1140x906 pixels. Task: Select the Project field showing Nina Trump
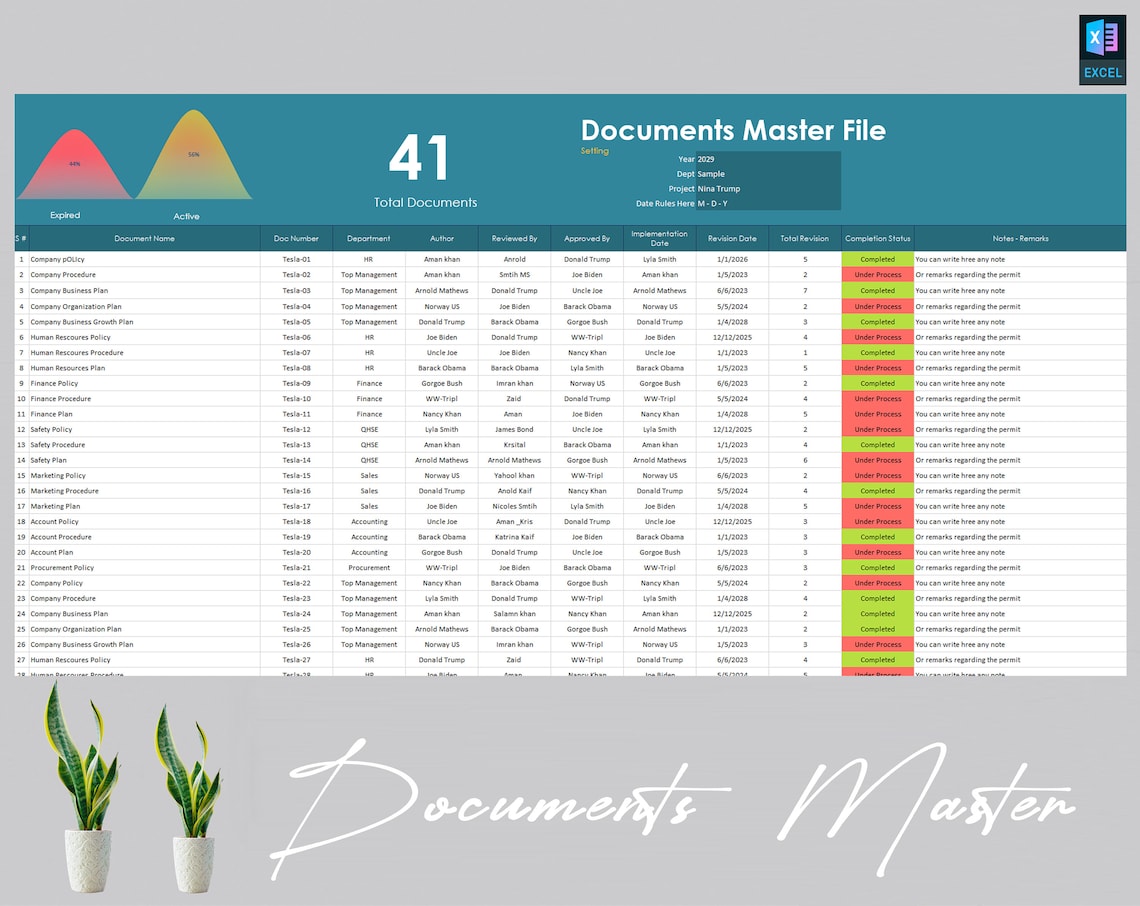768,188
